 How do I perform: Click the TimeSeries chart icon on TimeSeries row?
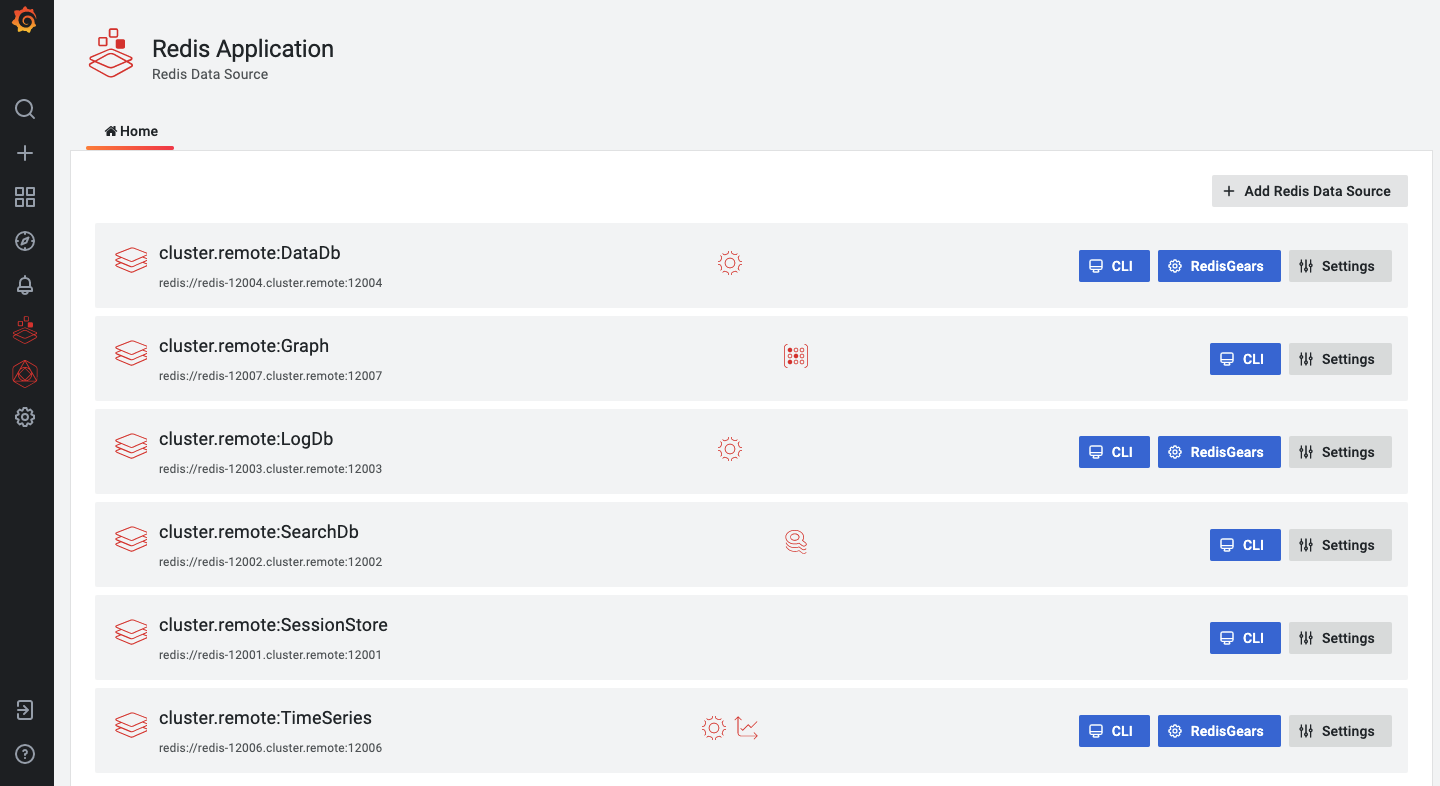click(746, 728)
